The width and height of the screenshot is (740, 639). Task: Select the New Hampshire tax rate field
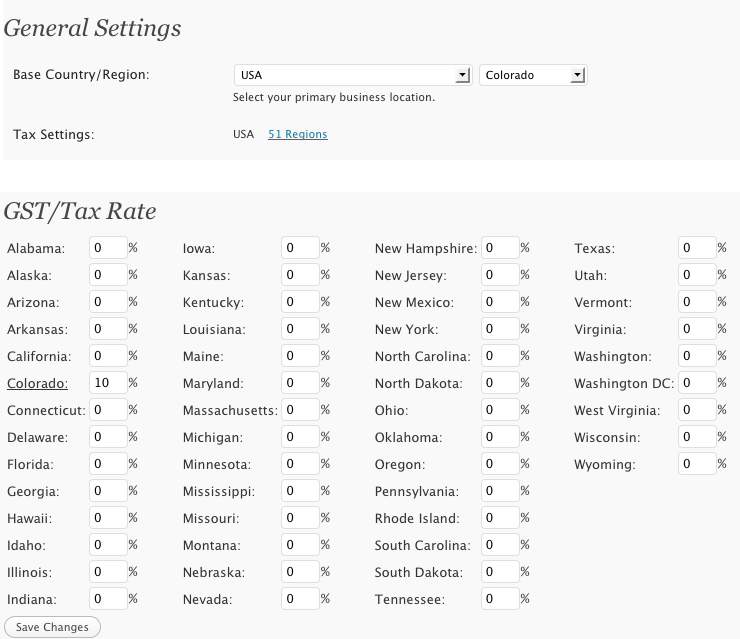tap(500, 248)
